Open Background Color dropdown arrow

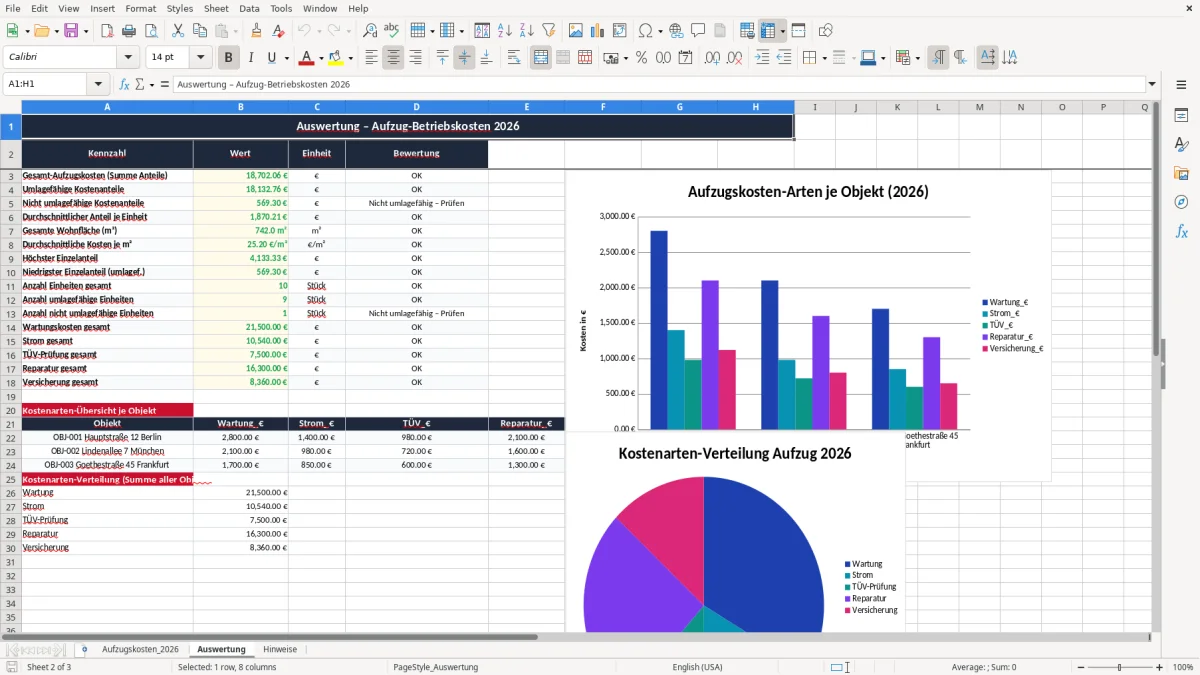pos(350,58)
